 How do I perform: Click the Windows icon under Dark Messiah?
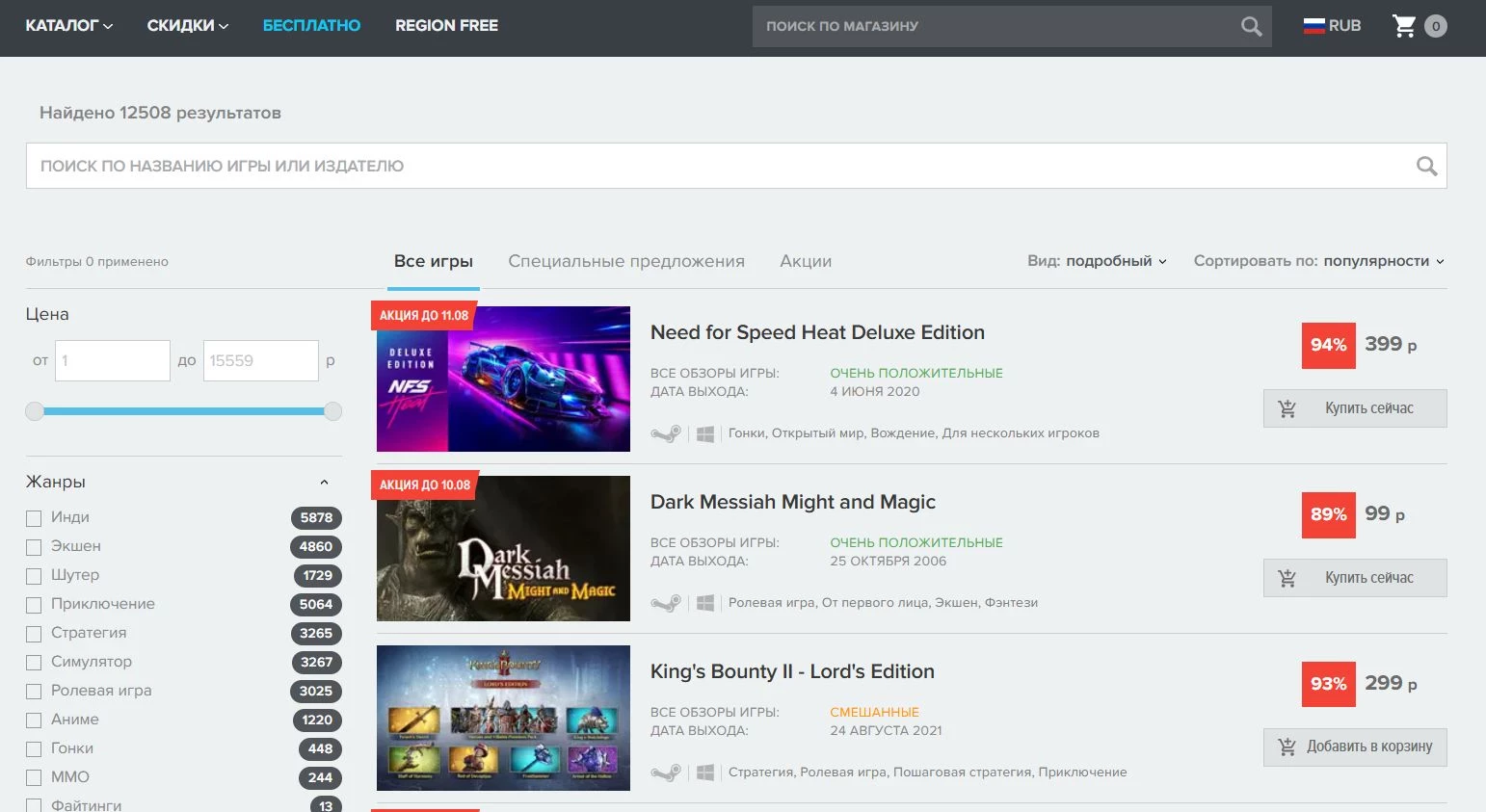coord(704,602)
